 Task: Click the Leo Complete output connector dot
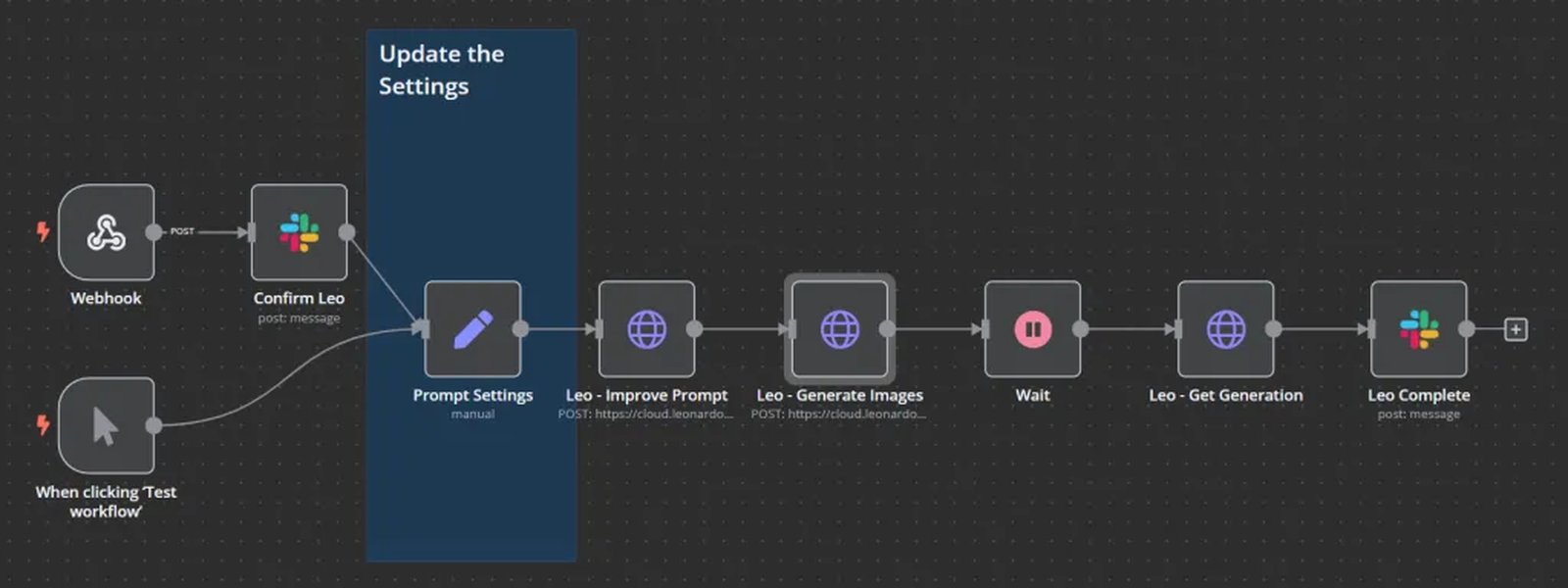tap(1467, 329)
